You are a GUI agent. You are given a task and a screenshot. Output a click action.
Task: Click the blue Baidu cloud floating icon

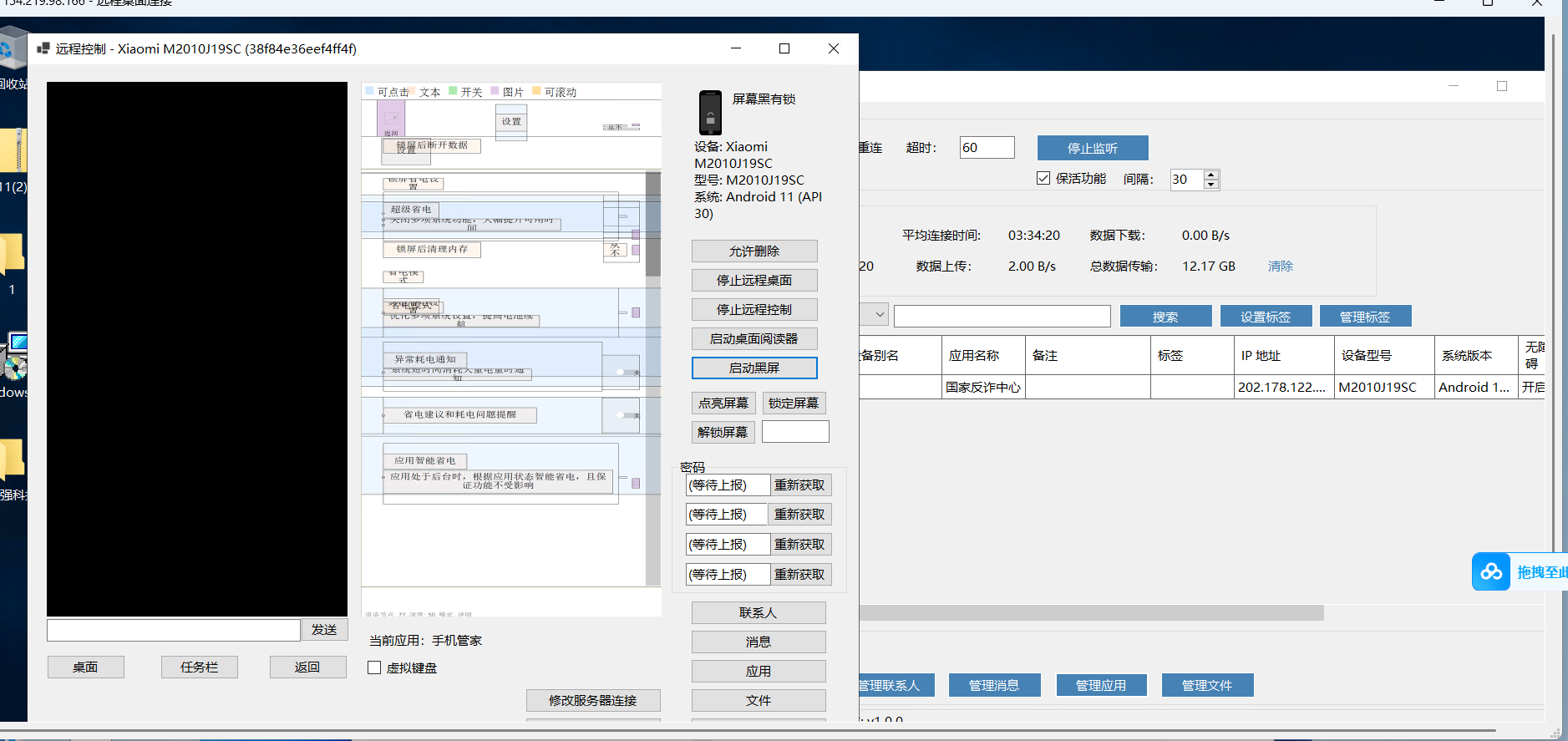1491,571
